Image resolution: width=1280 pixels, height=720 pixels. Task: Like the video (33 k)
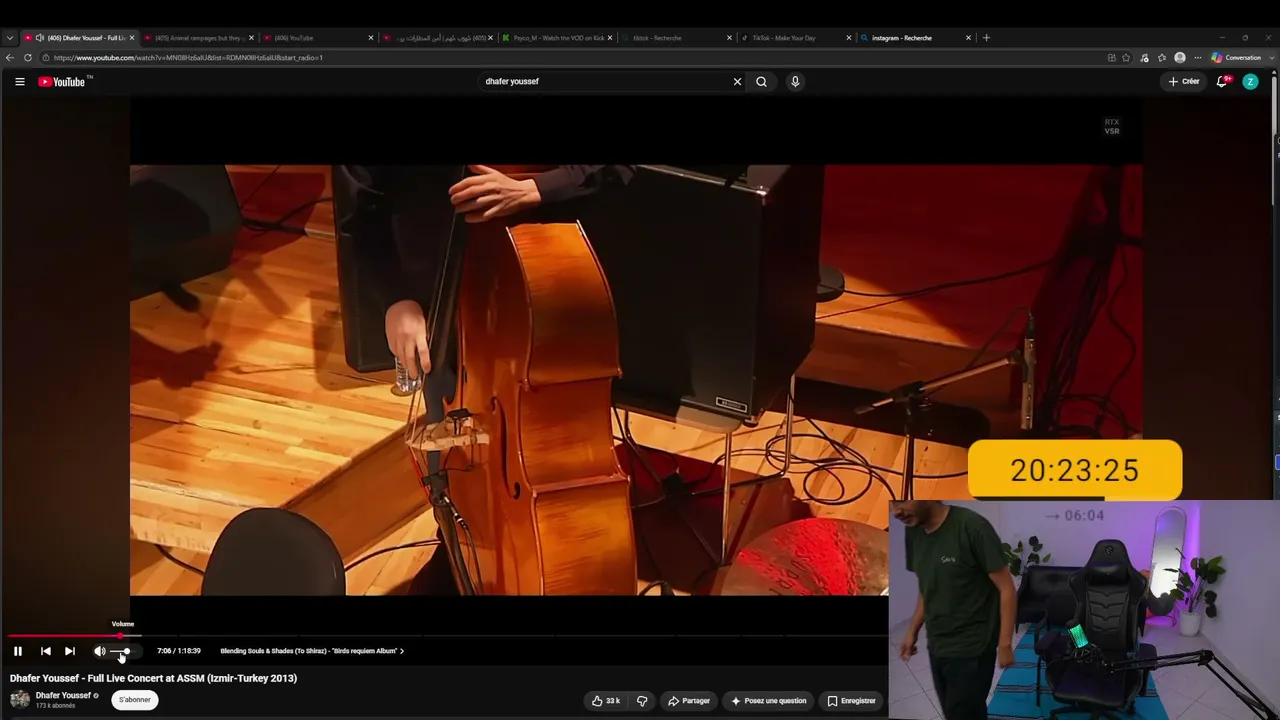pyautogui.click(x=606, y=701)
